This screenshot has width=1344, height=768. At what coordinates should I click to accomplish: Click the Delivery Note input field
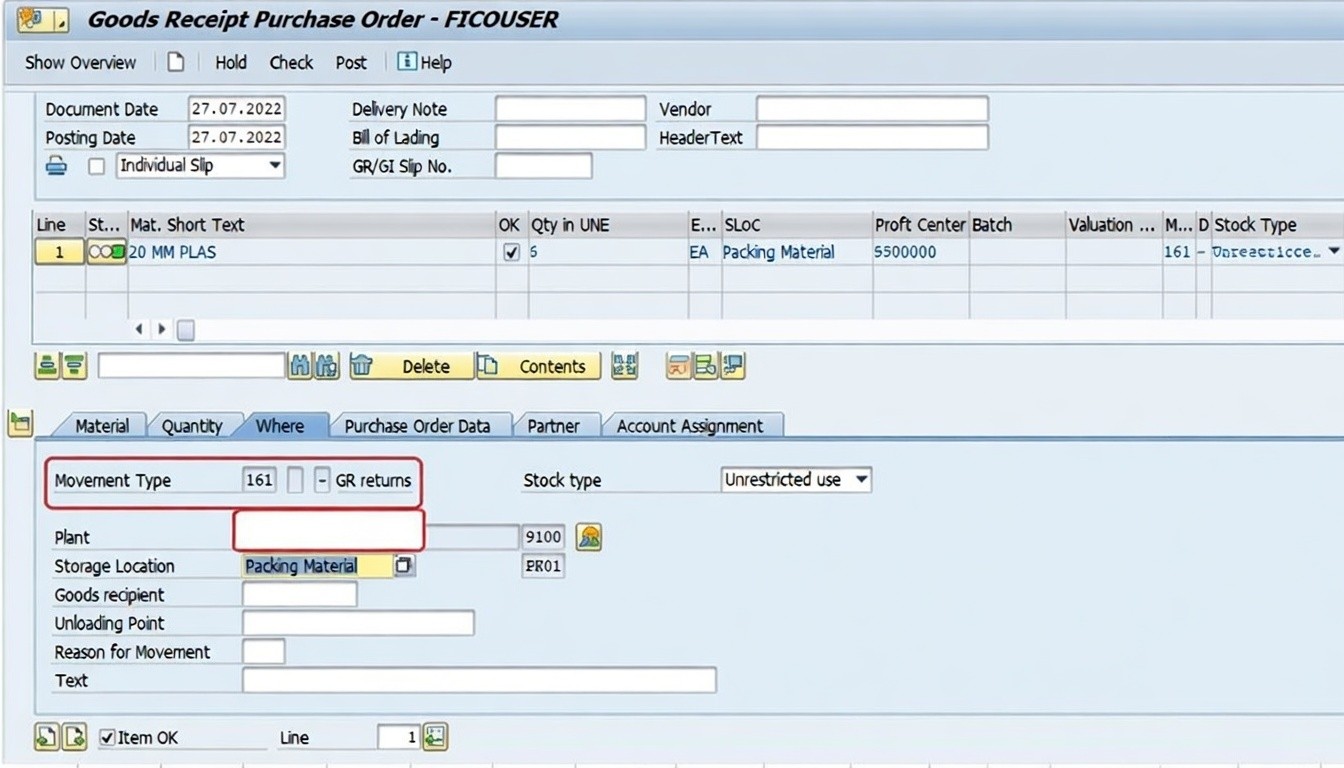pos(570,109)
